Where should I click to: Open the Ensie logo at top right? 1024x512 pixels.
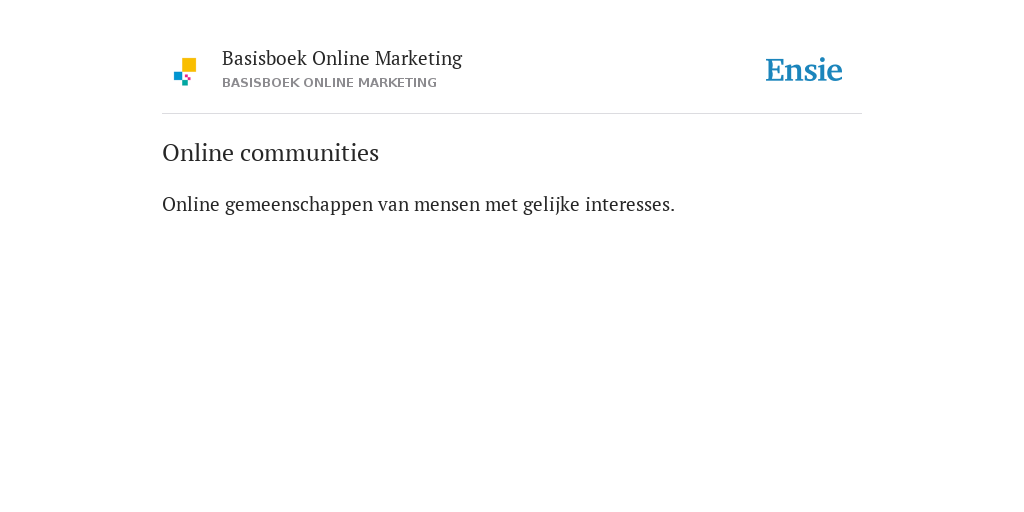(804, 70)
